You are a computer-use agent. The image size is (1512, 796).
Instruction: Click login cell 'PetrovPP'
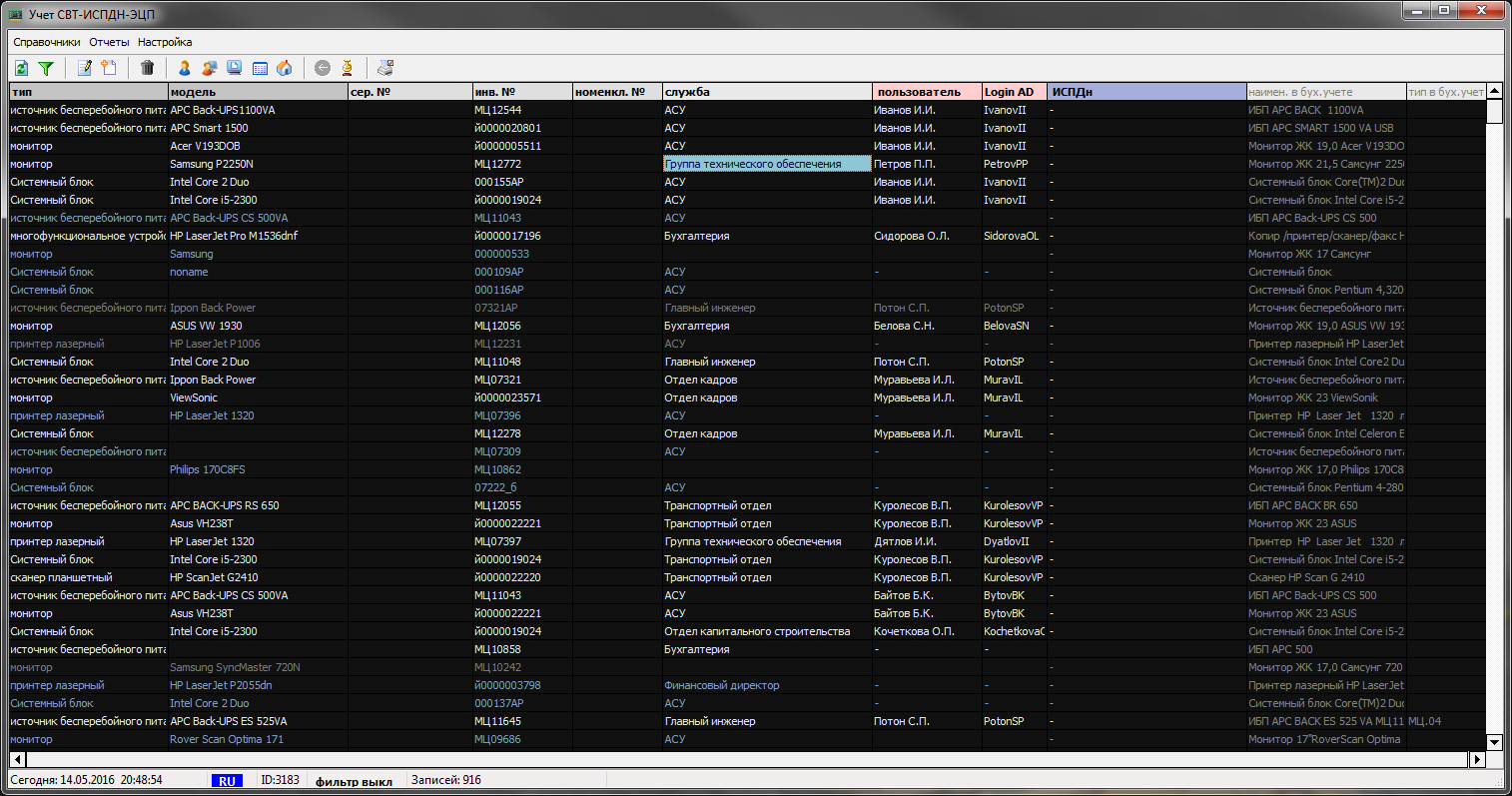coord(1015,164)
